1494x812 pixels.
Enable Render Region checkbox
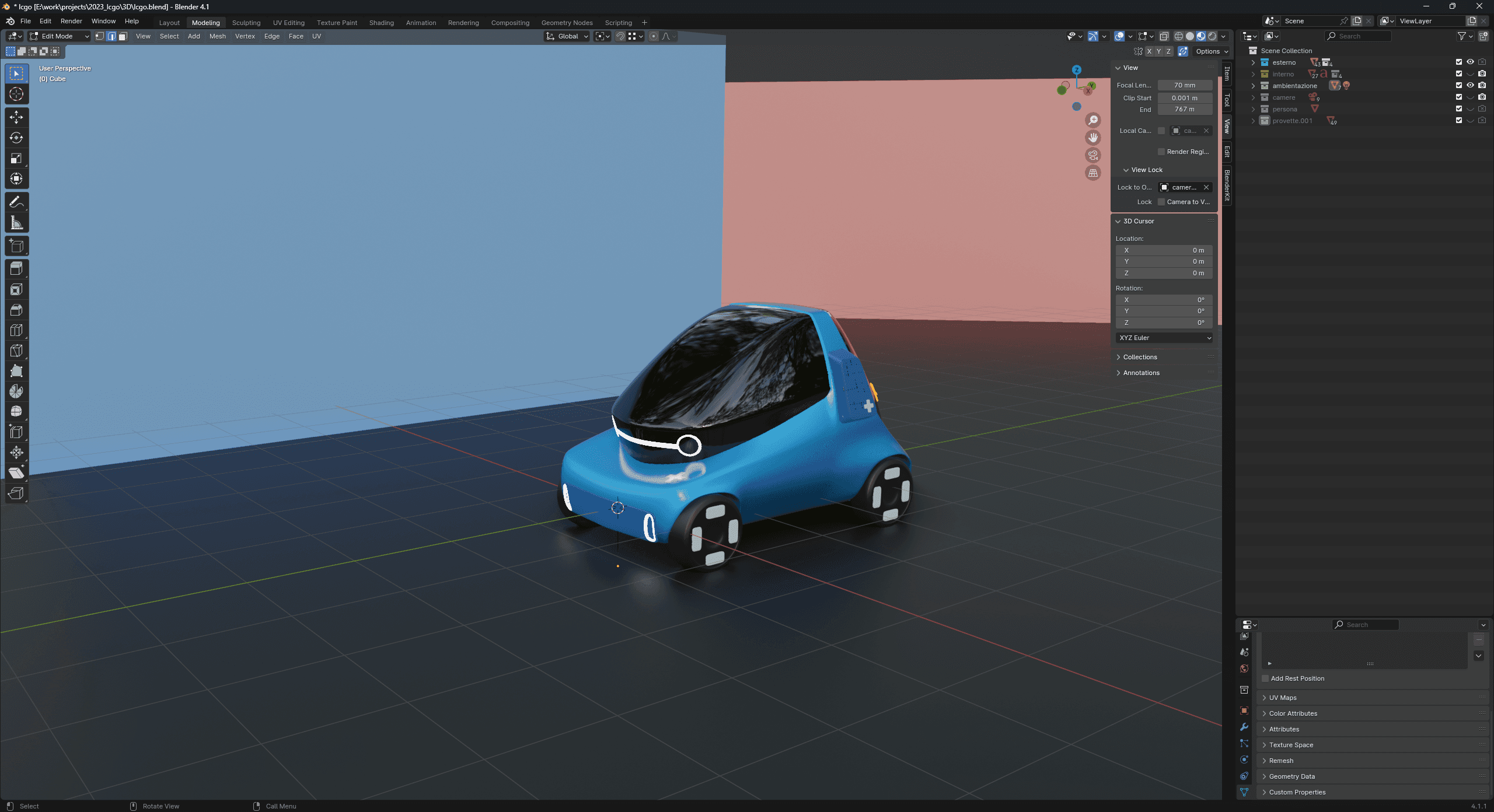(x=1161, y=152)
